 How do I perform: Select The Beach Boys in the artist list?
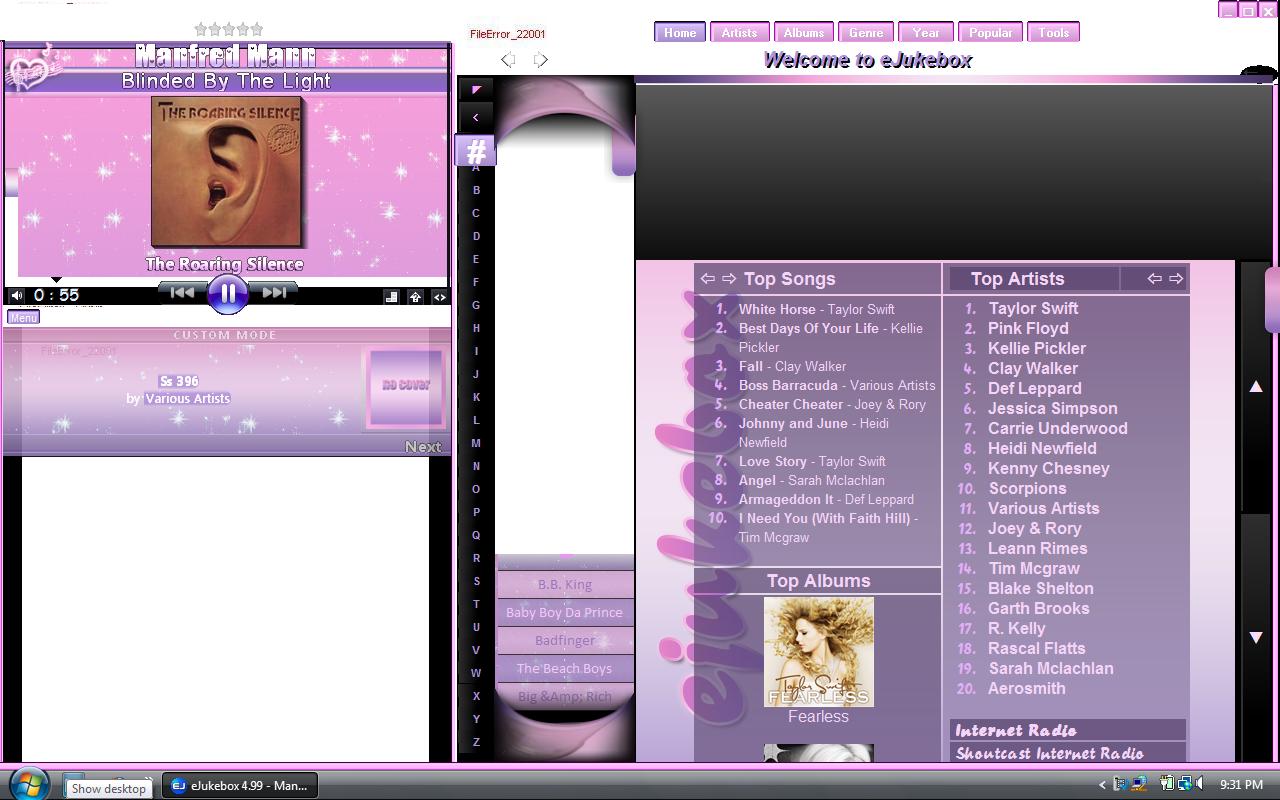tap(565, 668)
